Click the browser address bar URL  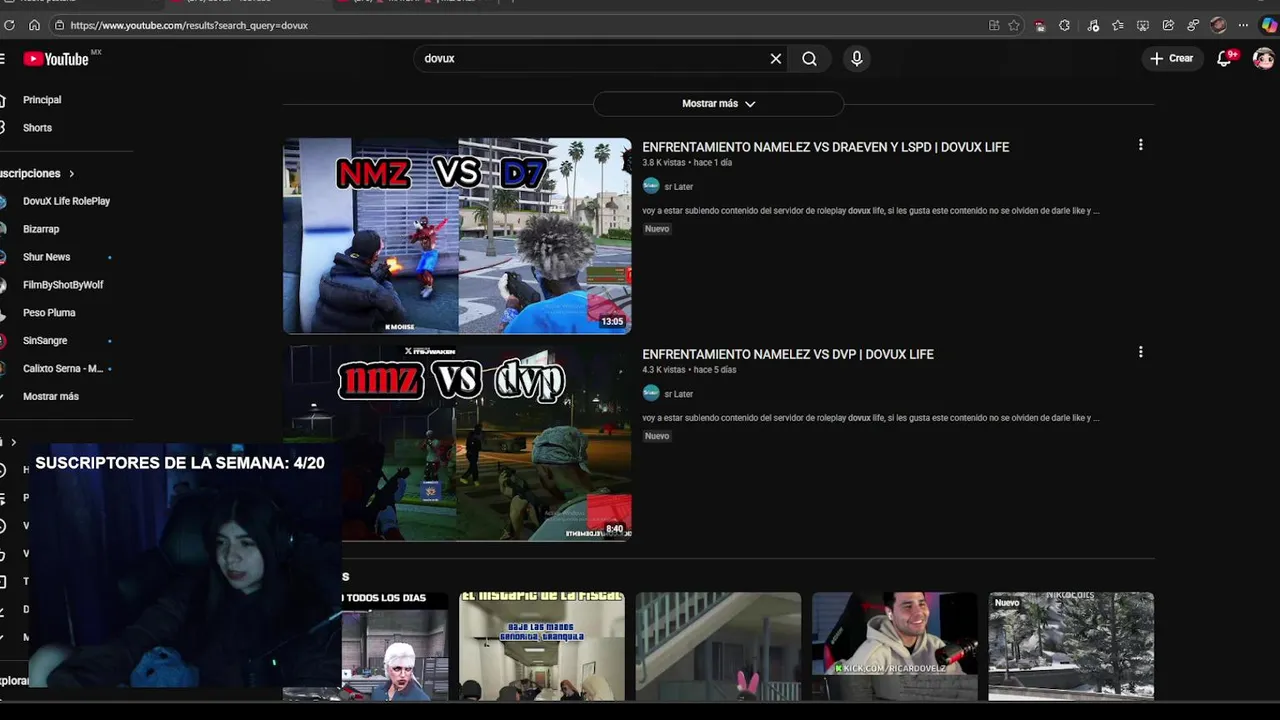click(189, 25)
